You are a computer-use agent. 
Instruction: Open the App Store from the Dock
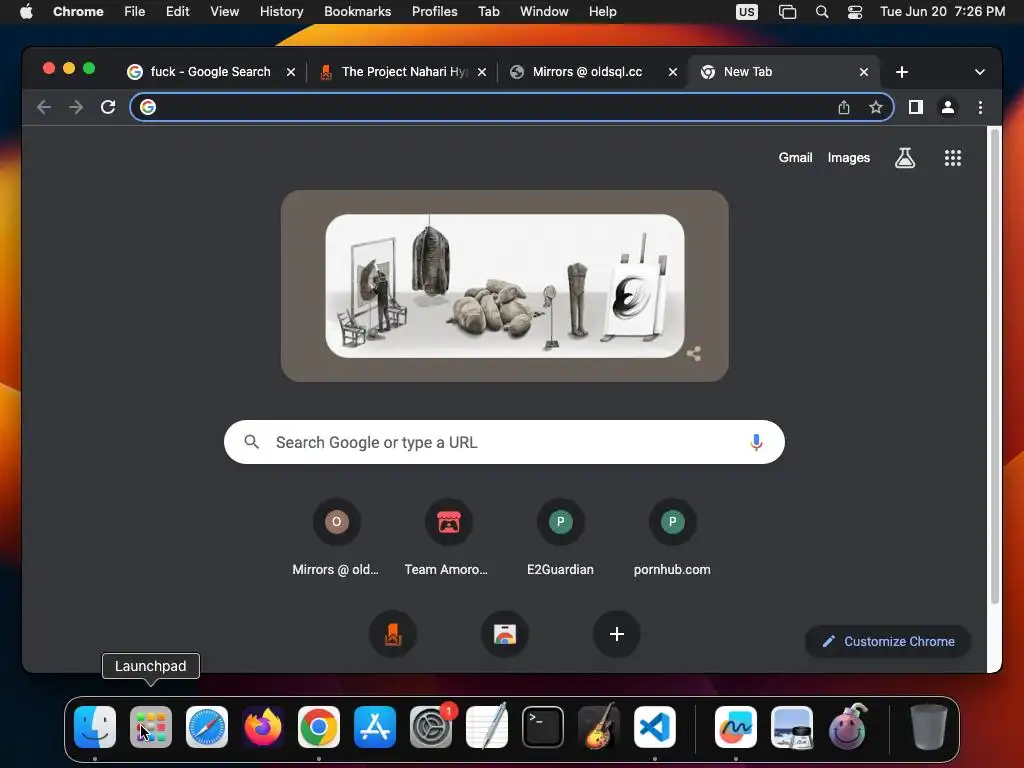click(375, 727)
